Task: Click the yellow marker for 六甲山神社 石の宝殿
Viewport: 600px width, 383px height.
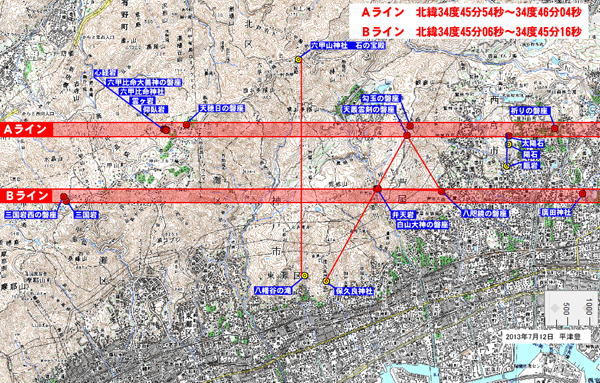Action: [298, 59]
